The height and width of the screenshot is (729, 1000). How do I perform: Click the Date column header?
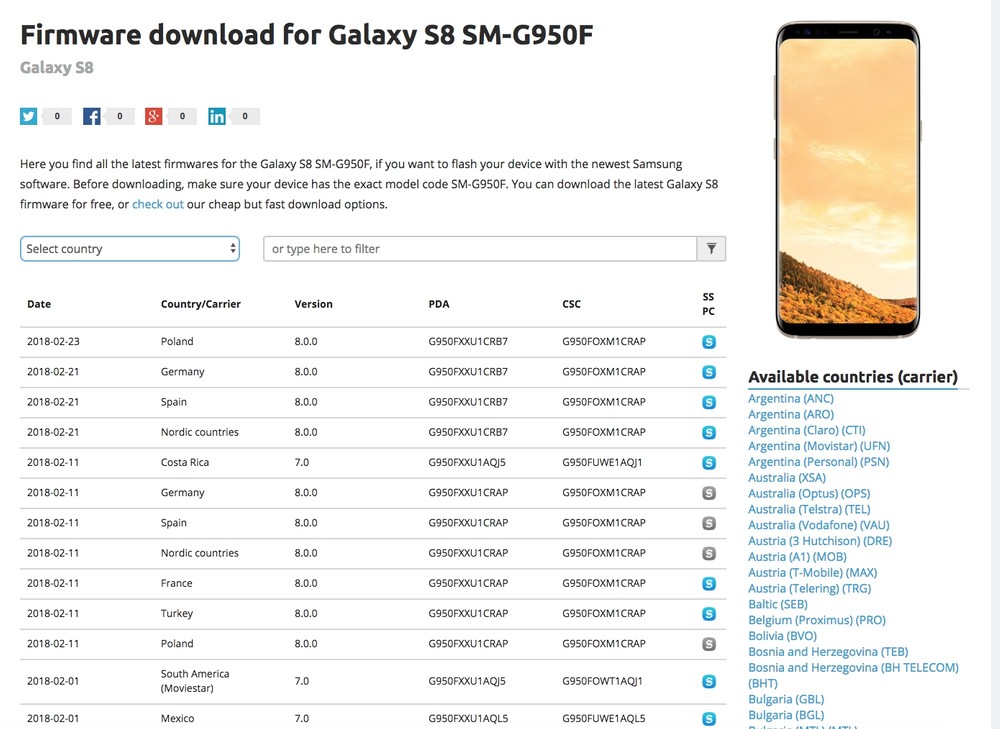[x=39, y=304]
